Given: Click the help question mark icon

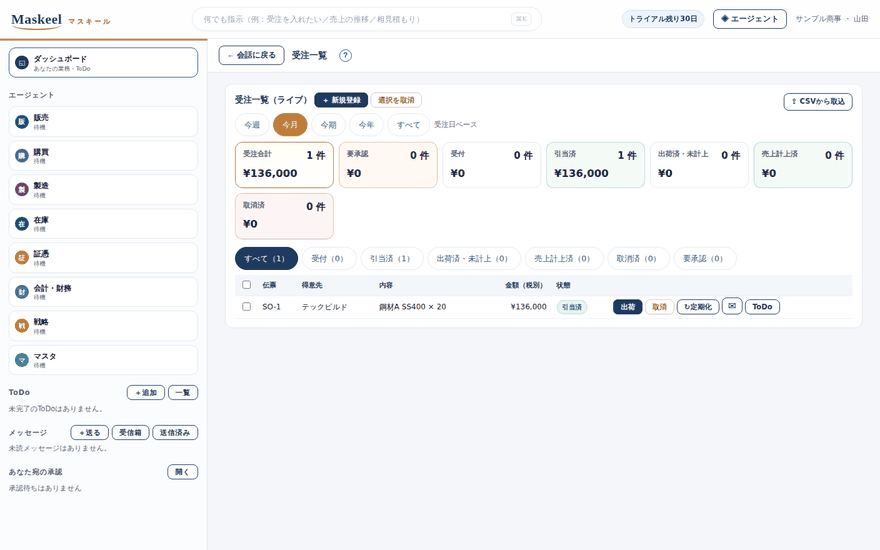Looking at the screenshot, I should pos(345,56).
